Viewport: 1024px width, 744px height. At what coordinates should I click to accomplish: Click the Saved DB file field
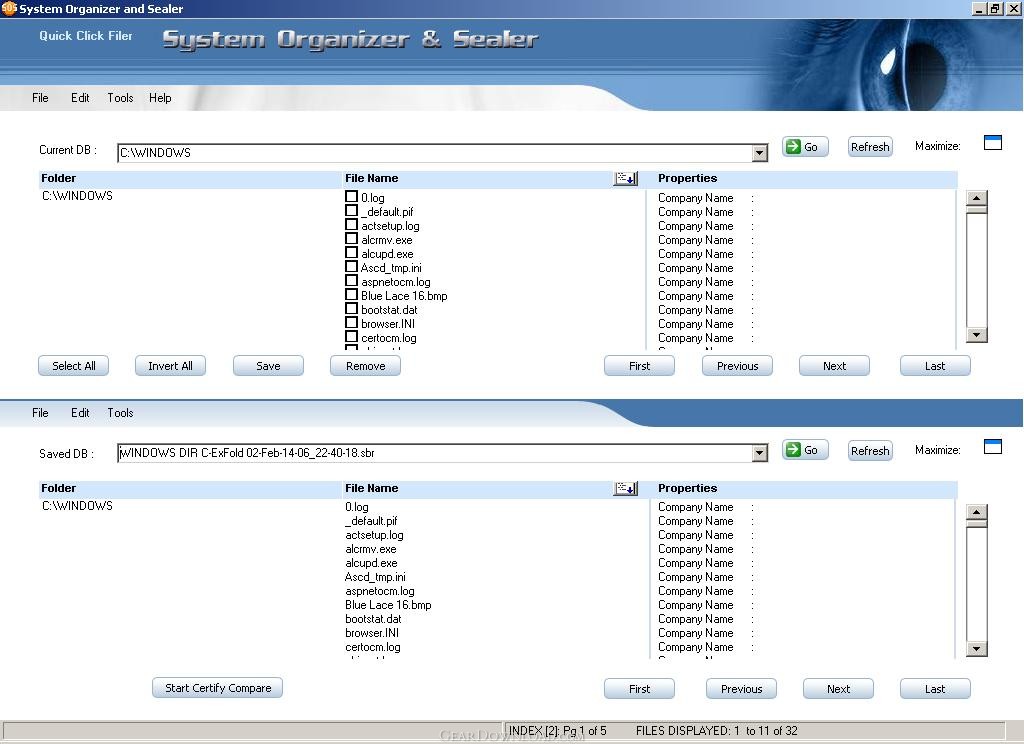point(434,453)
